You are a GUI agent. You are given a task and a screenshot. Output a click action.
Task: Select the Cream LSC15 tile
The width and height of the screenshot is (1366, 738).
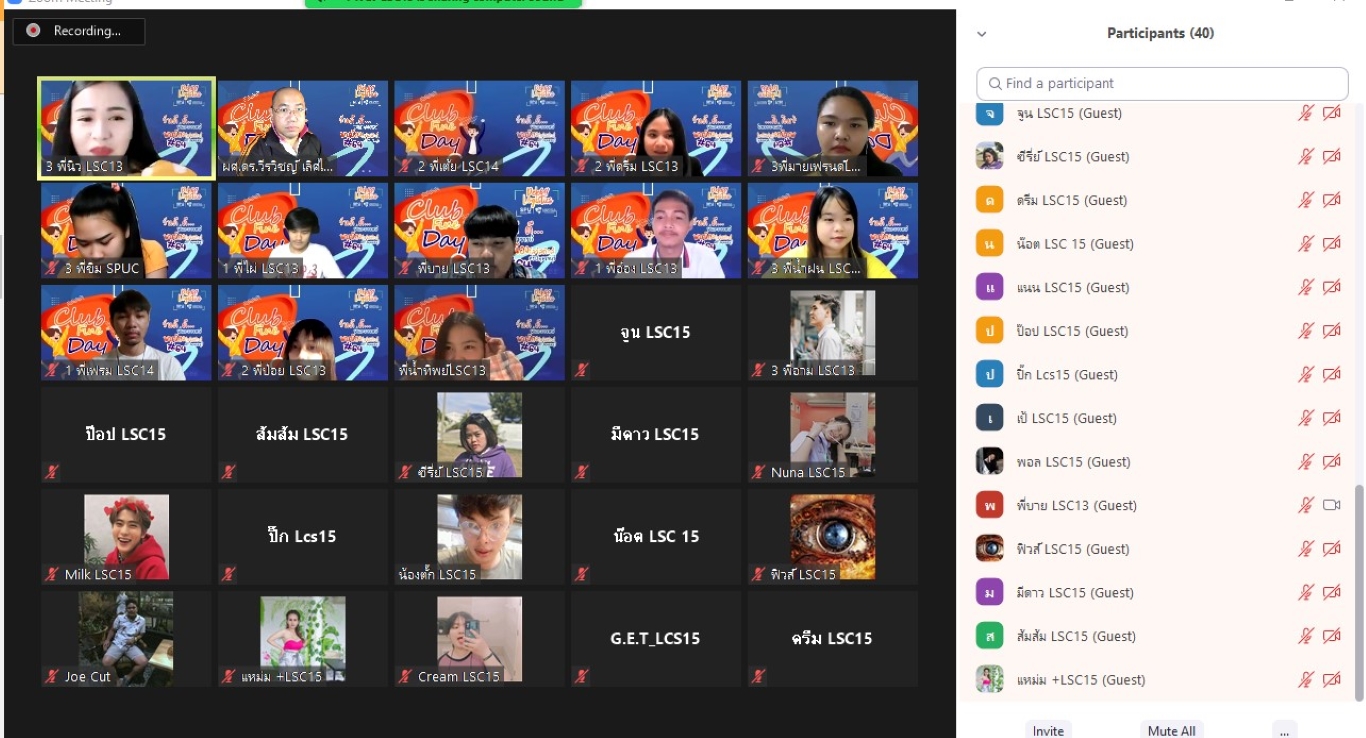pyautogui.click(x=479, y=639)
